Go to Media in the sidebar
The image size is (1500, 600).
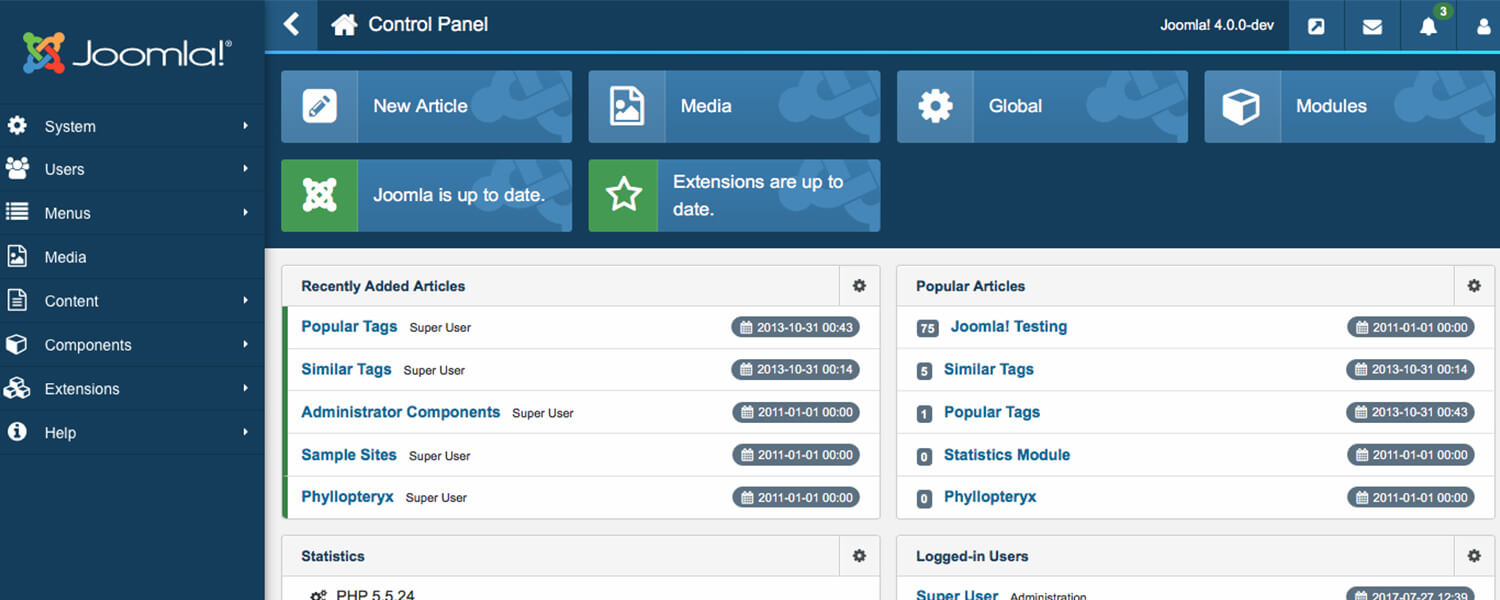point(132,257)
